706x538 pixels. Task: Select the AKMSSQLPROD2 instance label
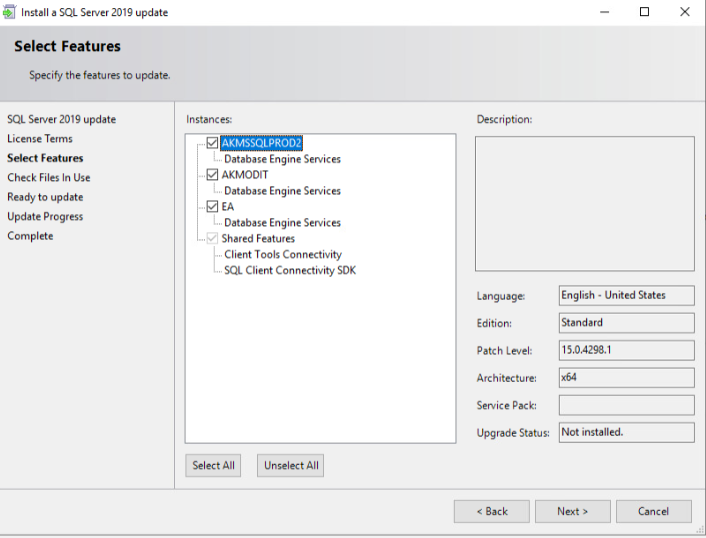261,143
